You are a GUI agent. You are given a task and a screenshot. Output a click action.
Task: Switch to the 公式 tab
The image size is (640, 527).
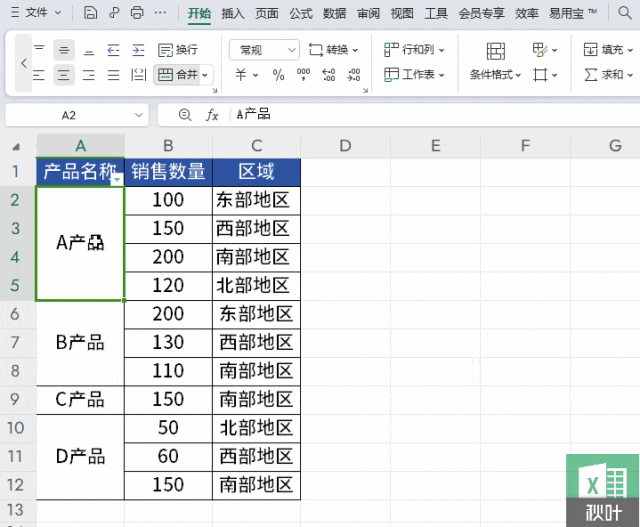[301, 13]
